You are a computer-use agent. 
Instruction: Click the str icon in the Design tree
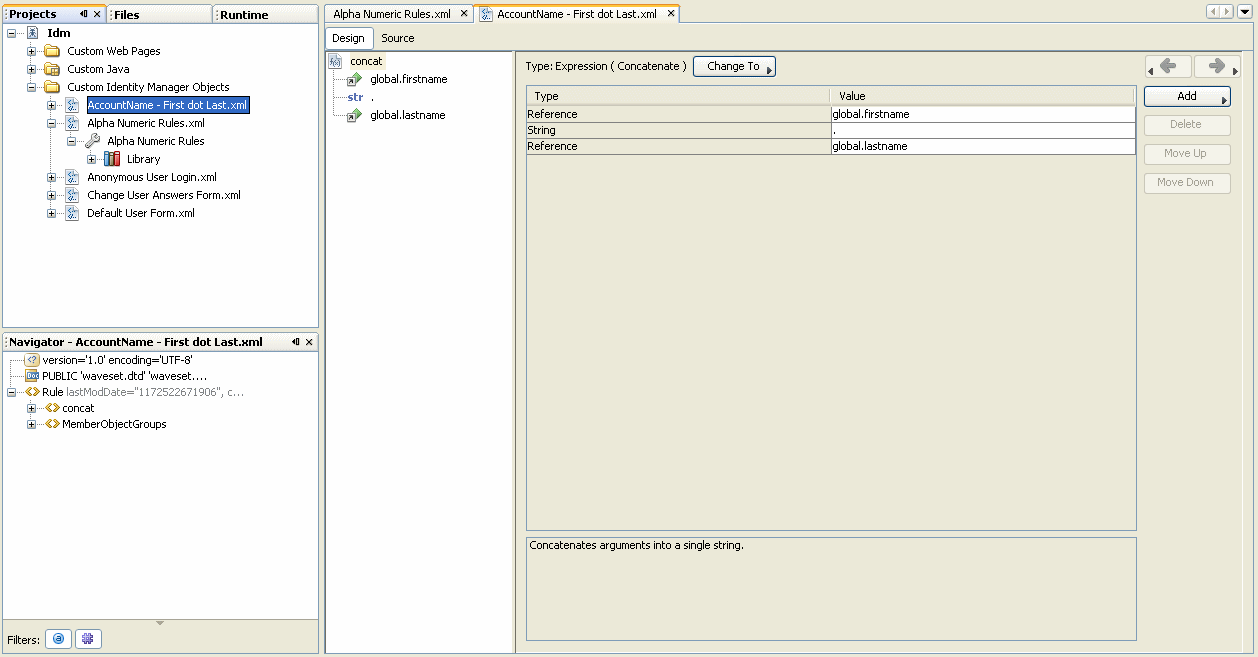pos(355,97)
